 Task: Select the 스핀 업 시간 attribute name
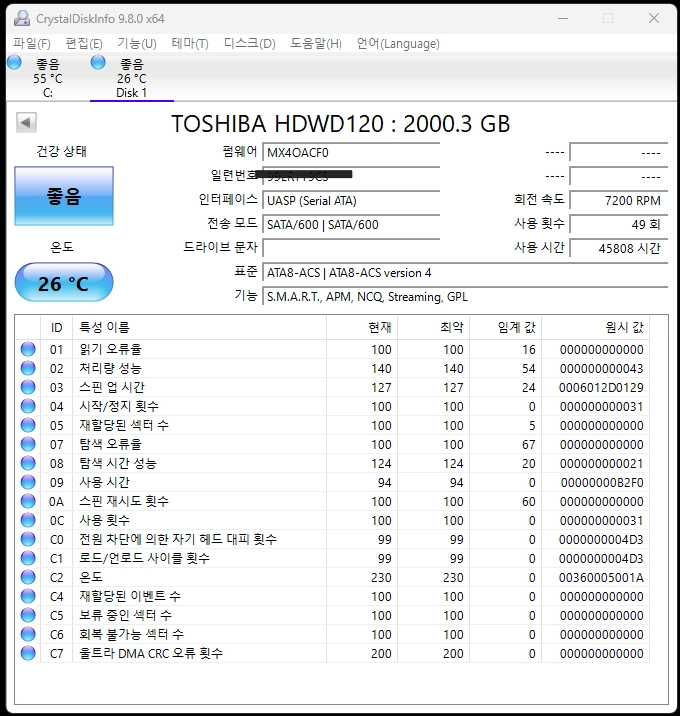[112, 387]
